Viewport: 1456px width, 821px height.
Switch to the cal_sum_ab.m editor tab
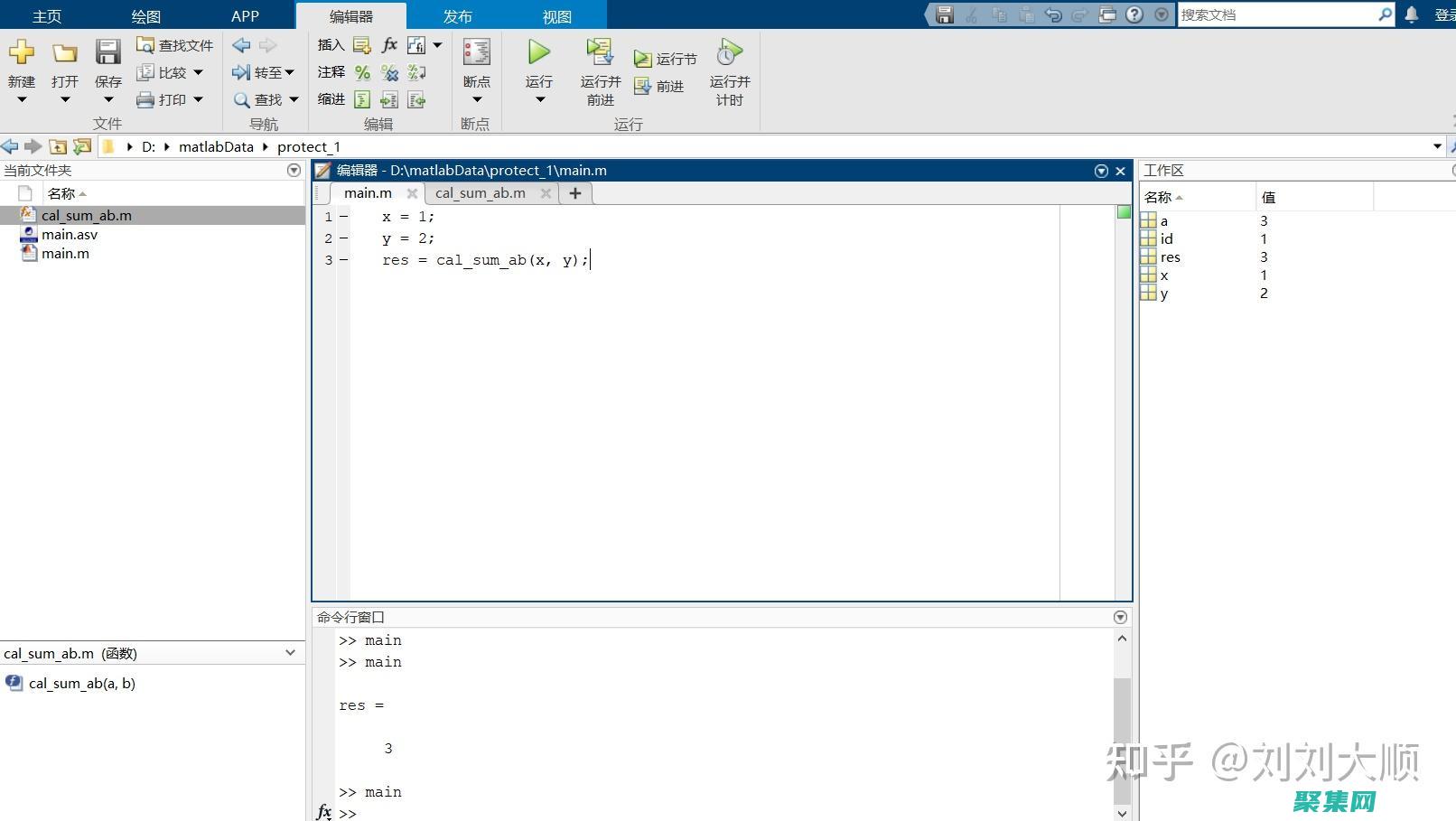480,192
